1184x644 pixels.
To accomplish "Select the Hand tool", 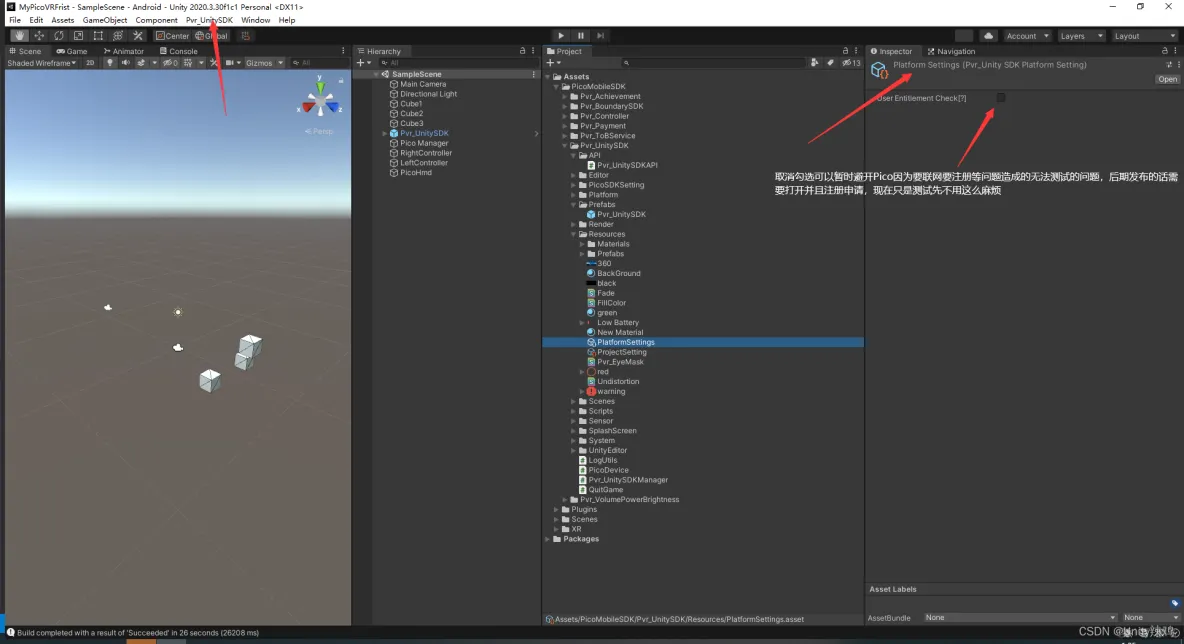I will (x=19, y=35).
